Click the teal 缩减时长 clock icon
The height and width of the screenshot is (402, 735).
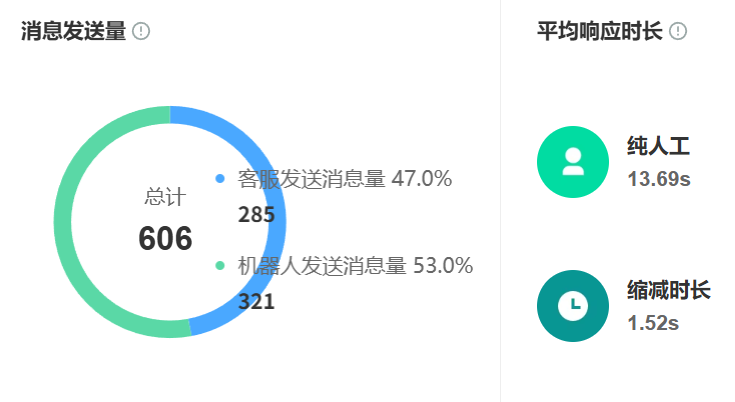coord(573,306)
